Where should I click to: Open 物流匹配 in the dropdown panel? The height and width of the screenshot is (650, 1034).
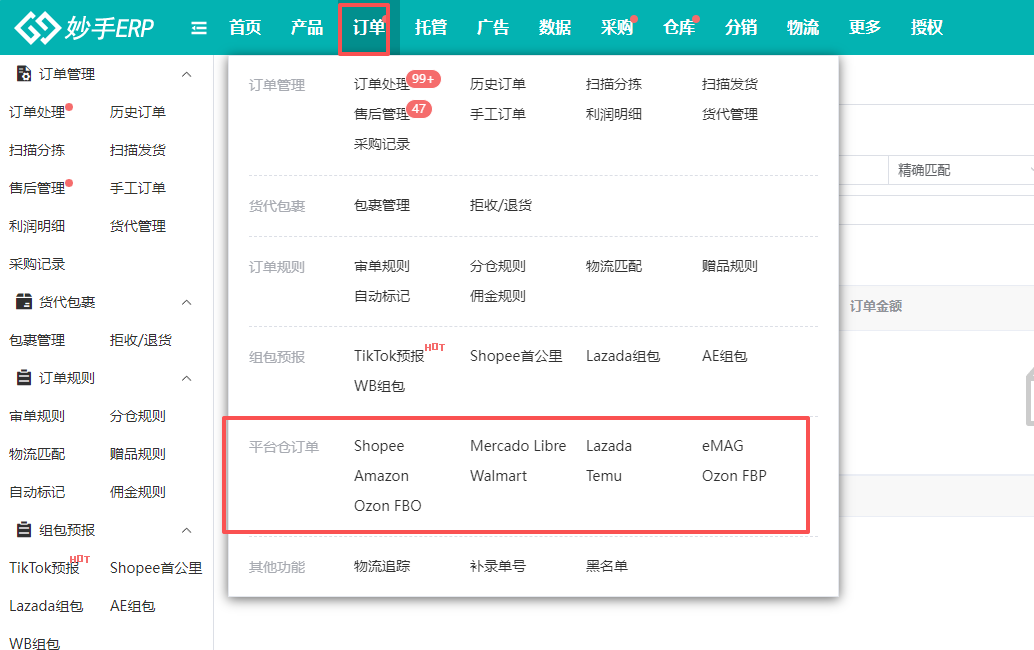click(x=614, y=266)
